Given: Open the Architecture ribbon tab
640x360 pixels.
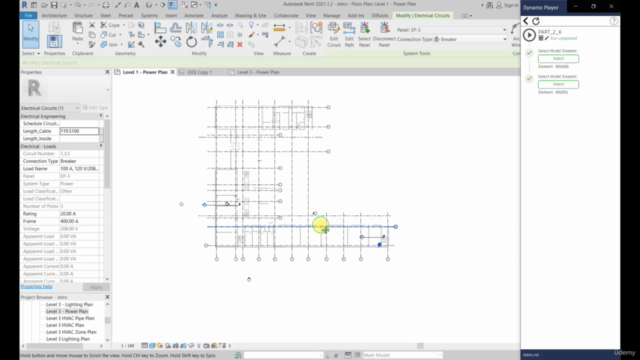Looking at the screenshot, I should pyautogui.click(x=54, y=16).
